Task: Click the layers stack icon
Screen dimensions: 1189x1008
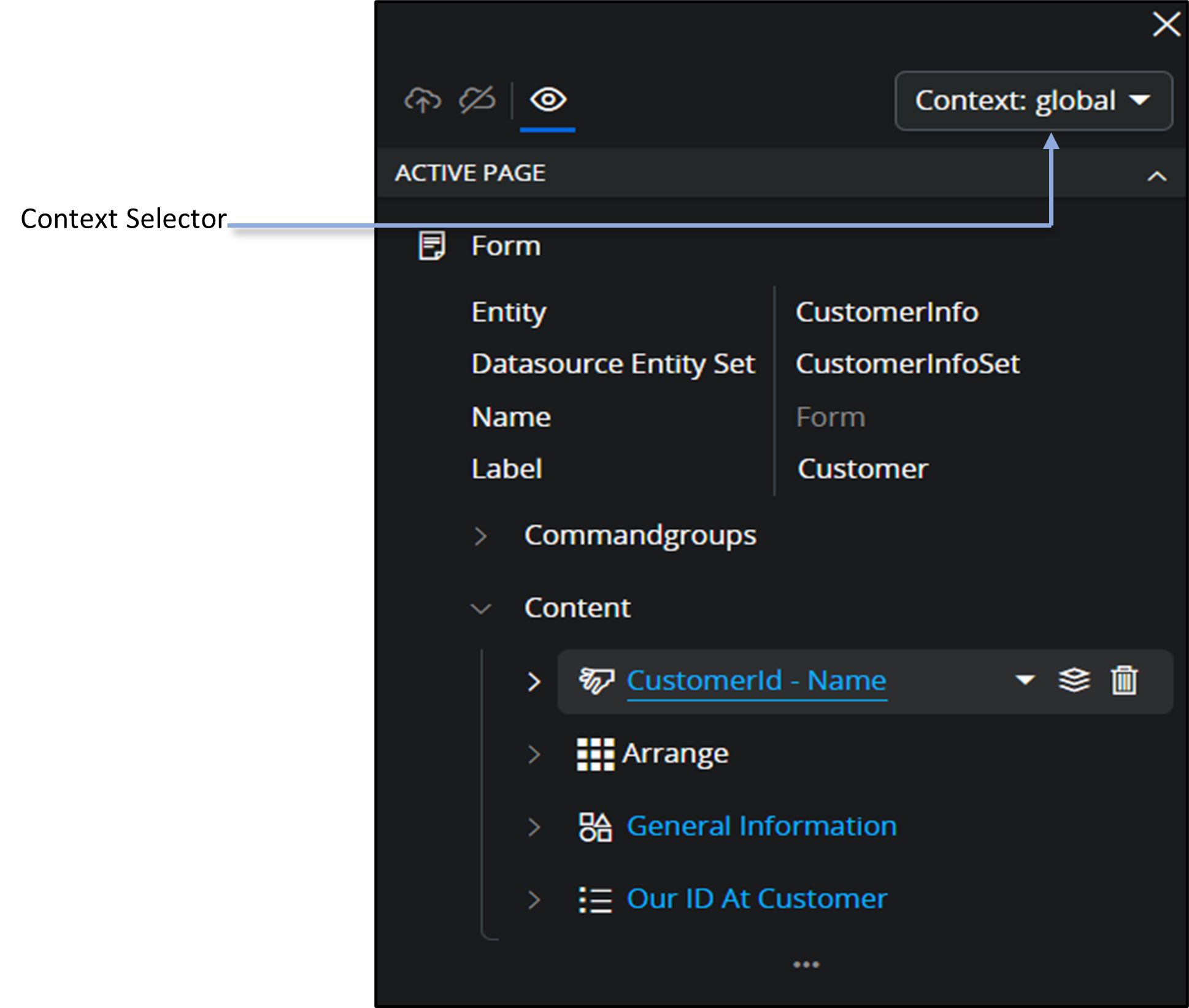Action: (x=1074, y=680)
